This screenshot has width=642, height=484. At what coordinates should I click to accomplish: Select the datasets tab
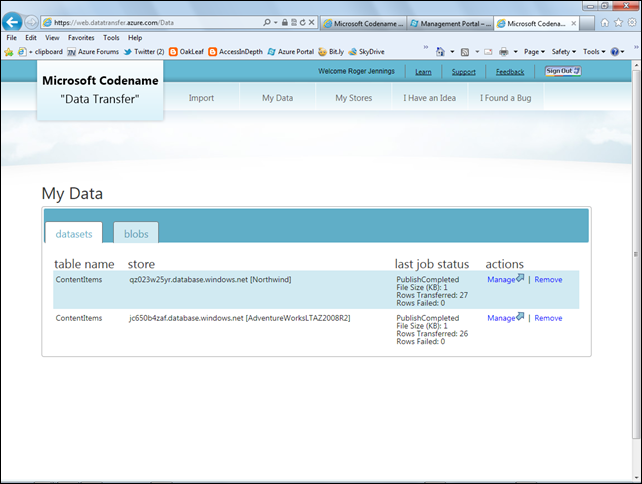[74, 233]
